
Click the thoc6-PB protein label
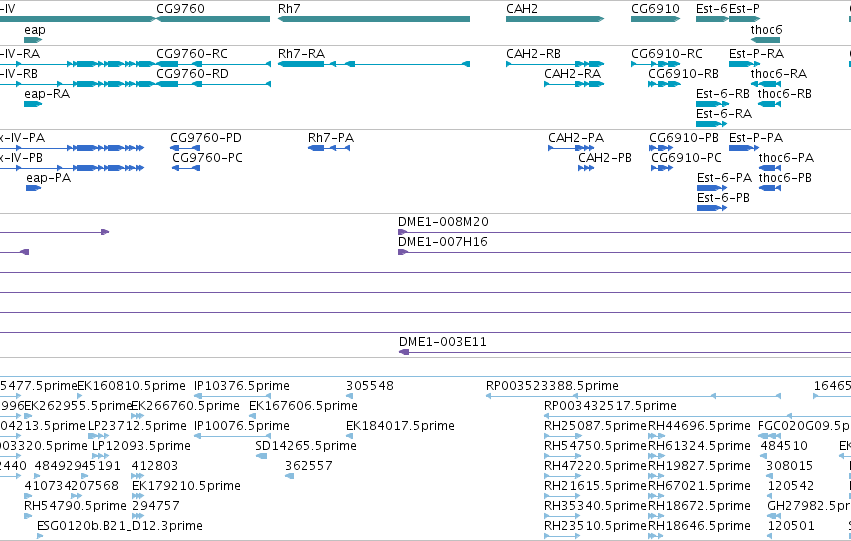click(785, 178)
